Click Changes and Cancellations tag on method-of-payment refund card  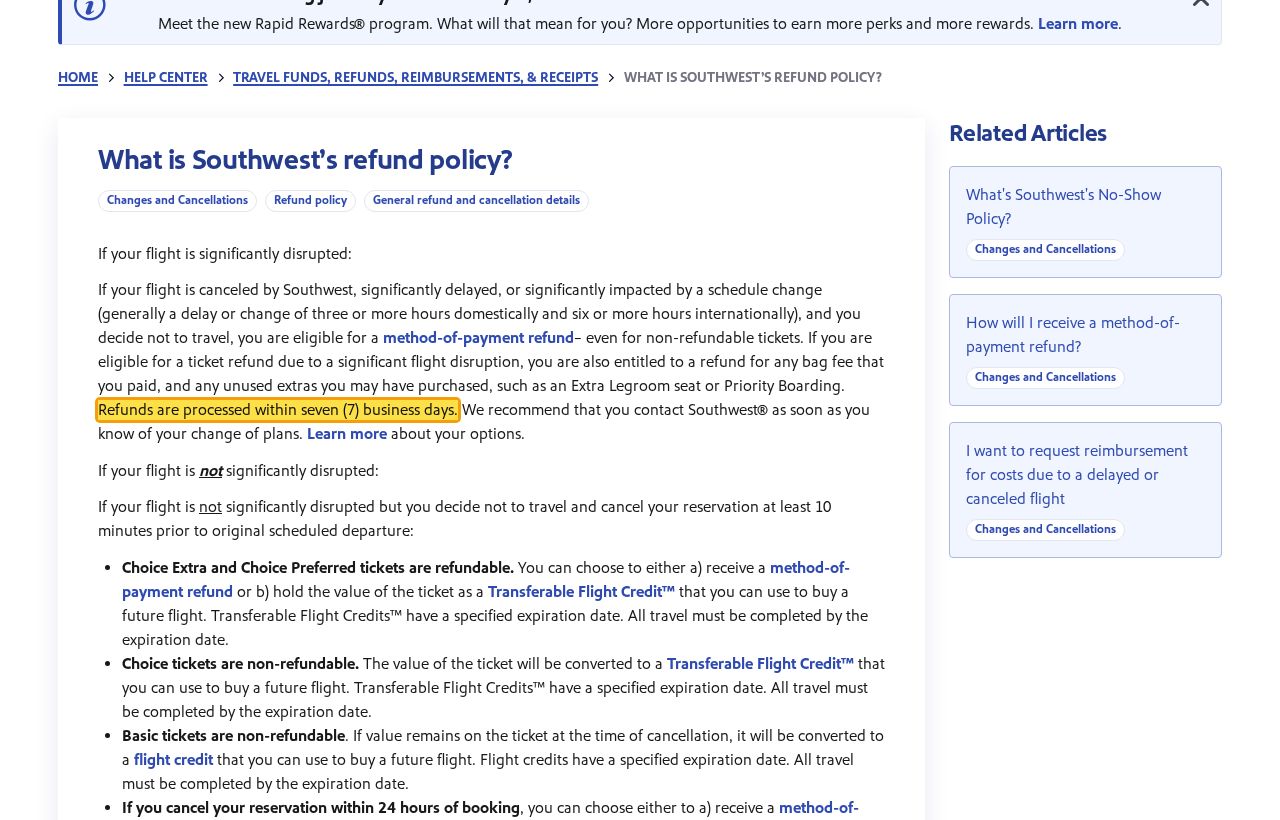pos(1045,378)
